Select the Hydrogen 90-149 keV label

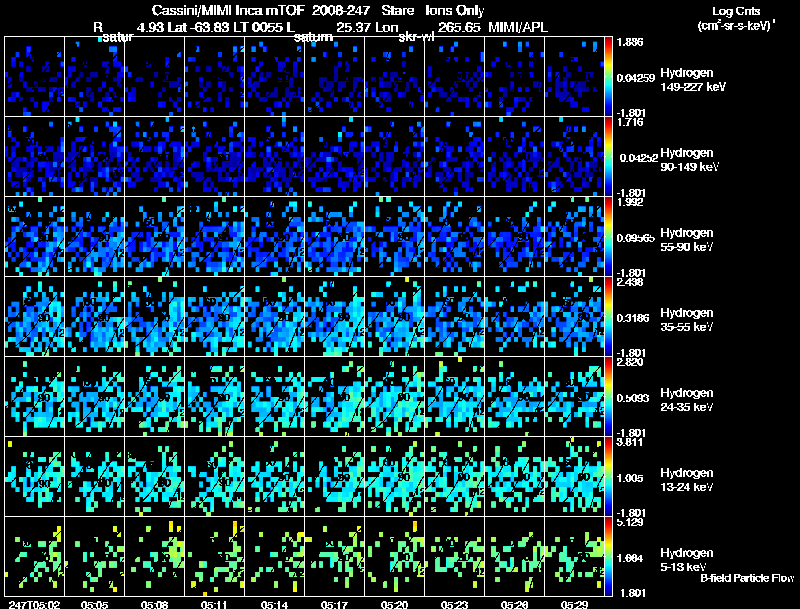[689, 160]
